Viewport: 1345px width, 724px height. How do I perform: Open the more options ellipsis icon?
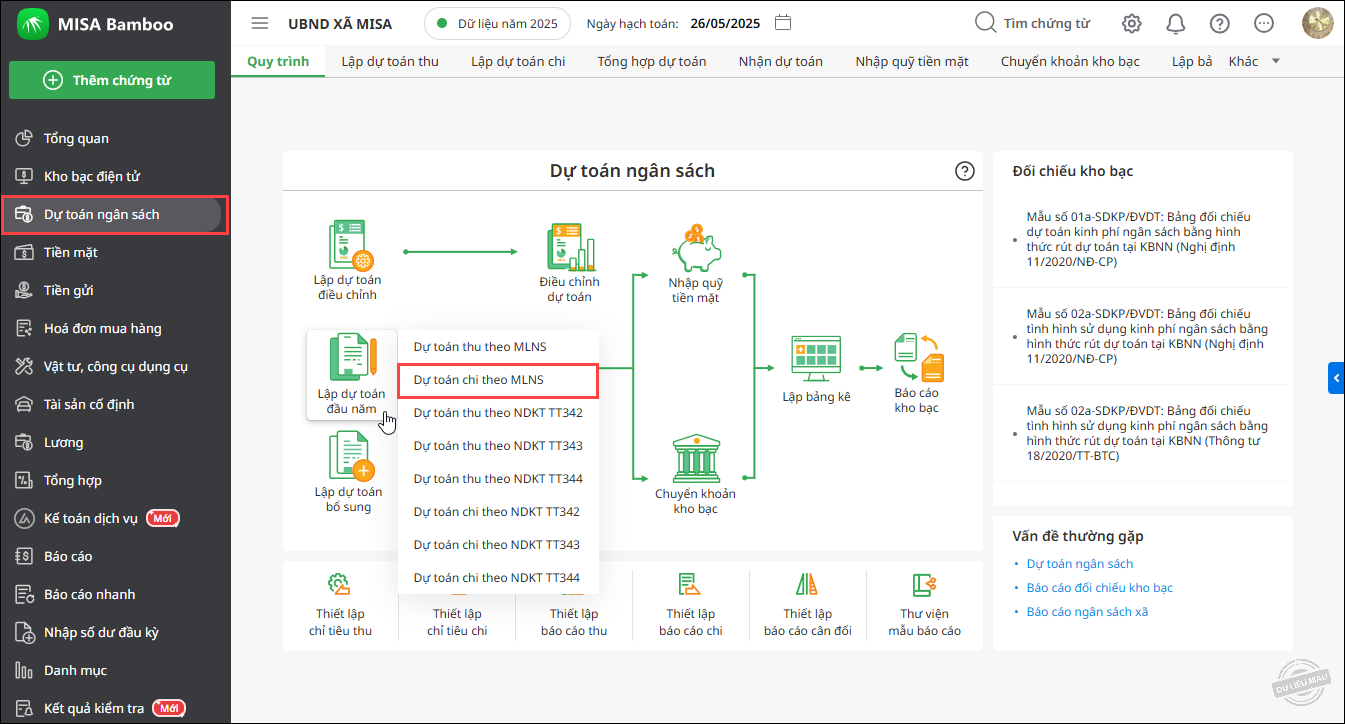pyautogui.click(x=1264, y=23)
